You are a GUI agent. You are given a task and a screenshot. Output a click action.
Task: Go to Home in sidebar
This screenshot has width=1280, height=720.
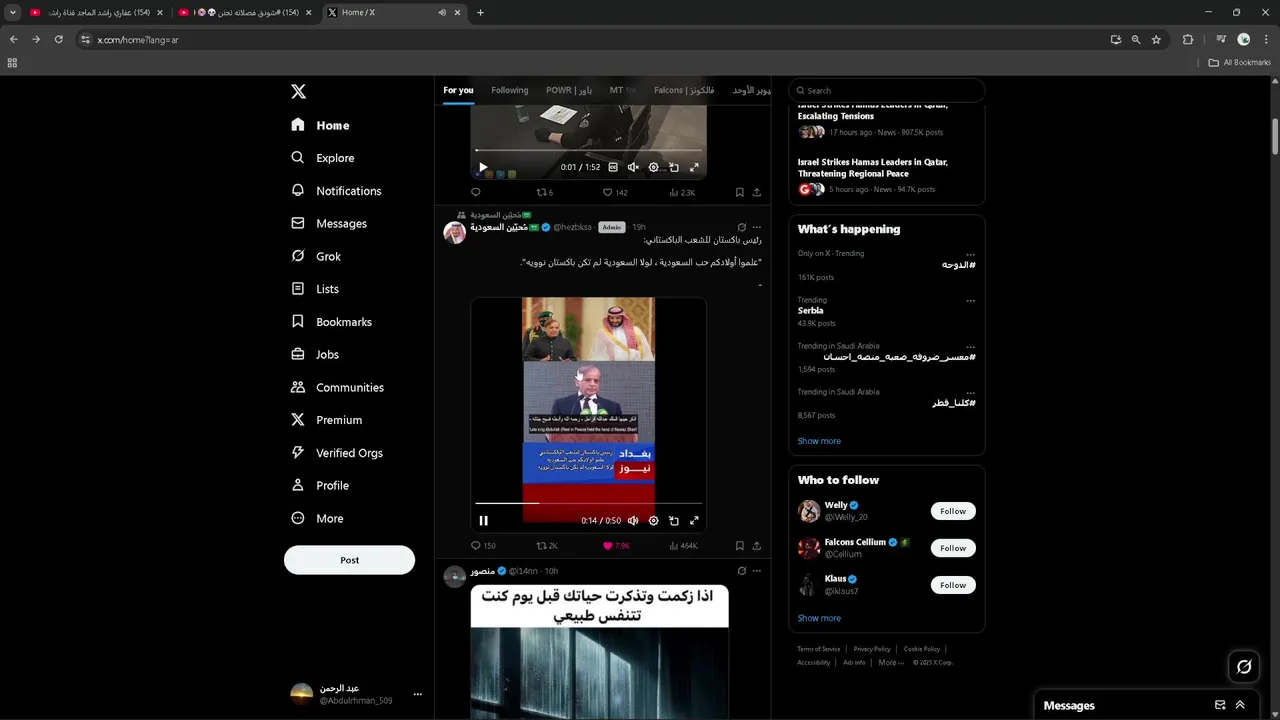click(320, 125)
